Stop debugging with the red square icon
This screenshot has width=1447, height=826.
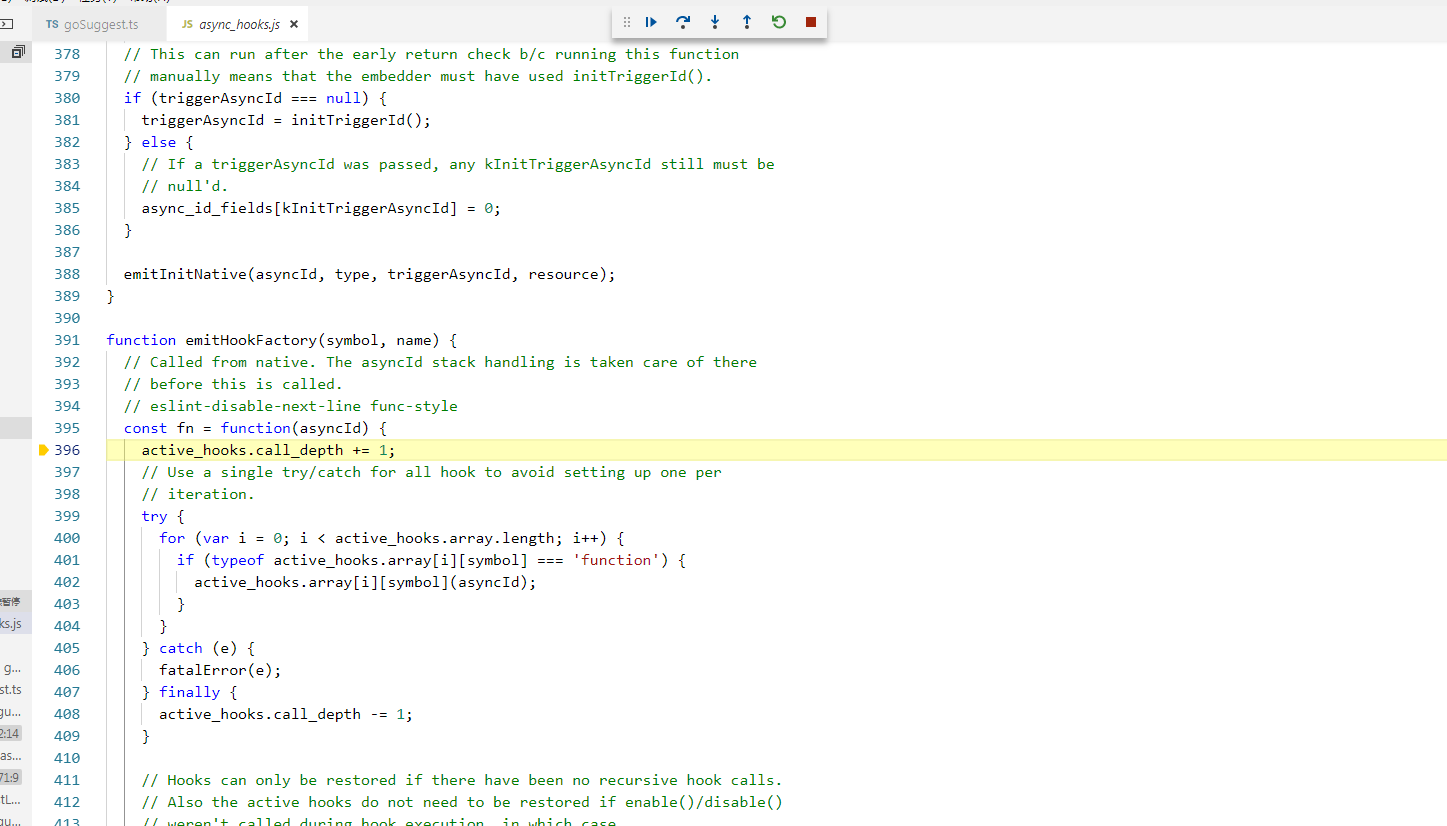(810, 21)
